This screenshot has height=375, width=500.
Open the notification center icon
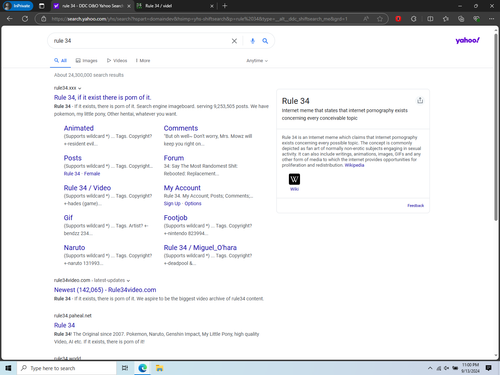coord(488,368)
